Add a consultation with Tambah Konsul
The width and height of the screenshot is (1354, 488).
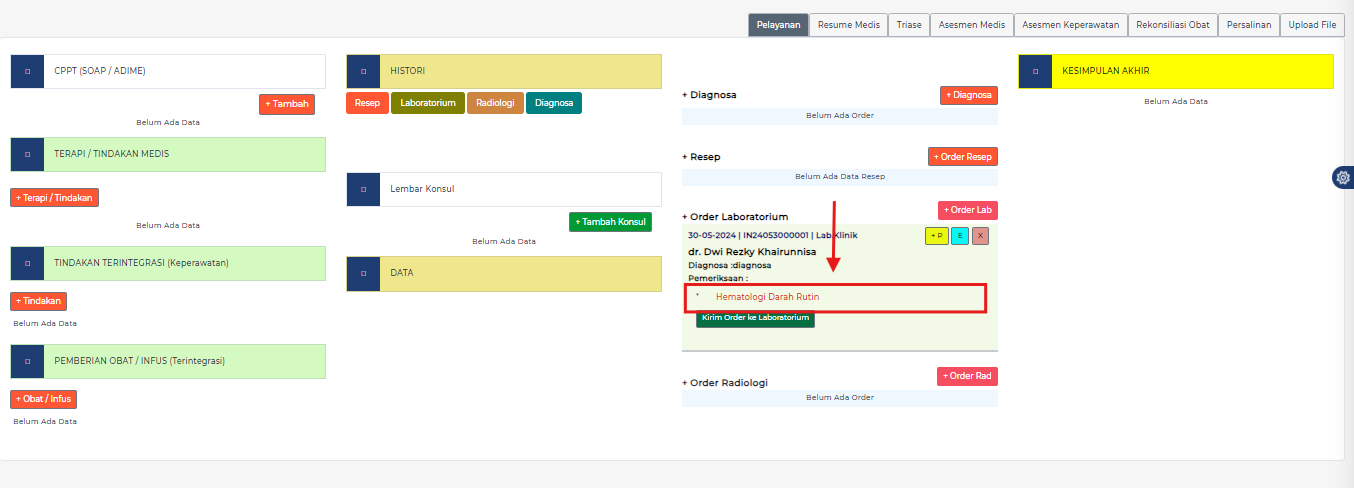[x=610, y=222]
